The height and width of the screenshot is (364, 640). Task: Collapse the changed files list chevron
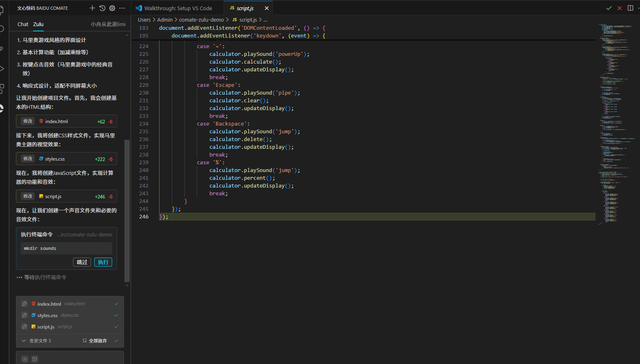click(23, 341)
